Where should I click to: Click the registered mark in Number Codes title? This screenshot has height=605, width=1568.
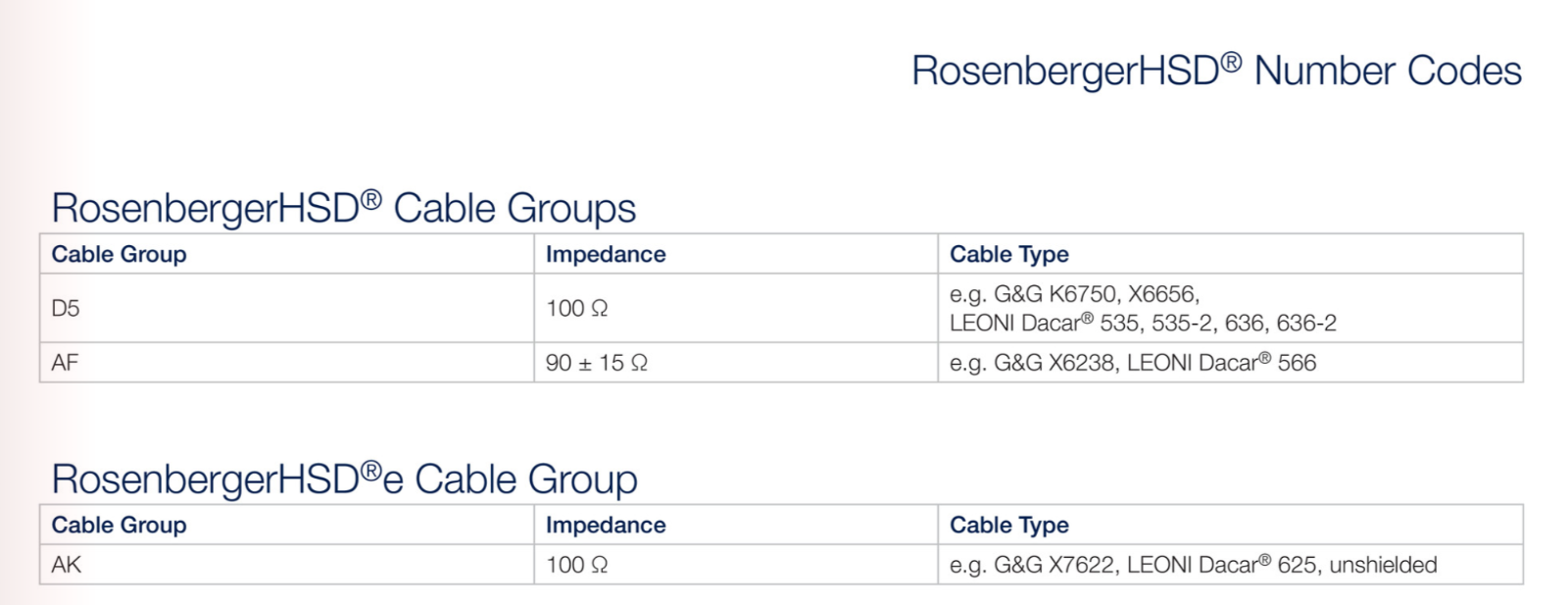1231,63
